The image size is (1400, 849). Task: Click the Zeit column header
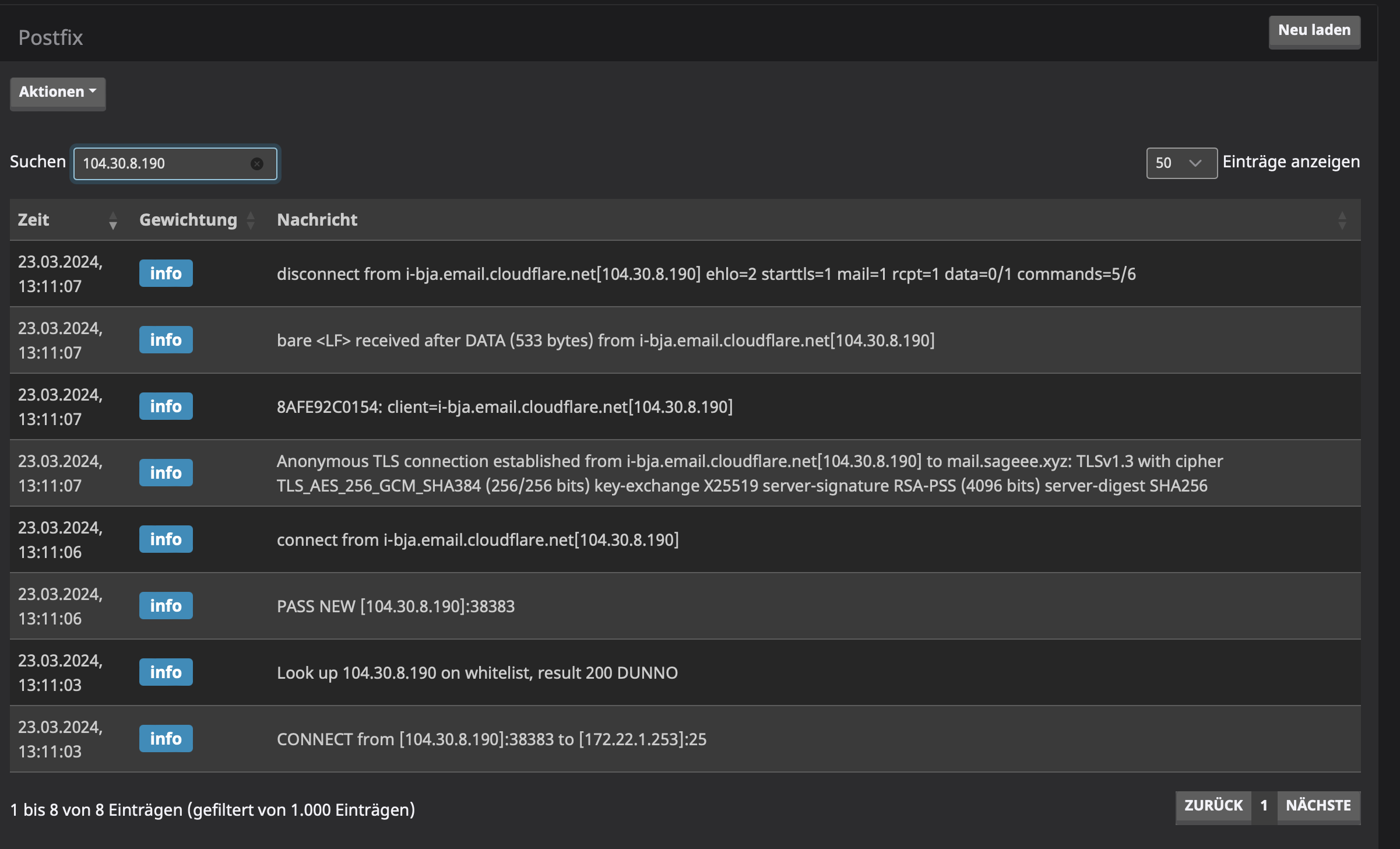pyautogui.click(x=34, y=220)
